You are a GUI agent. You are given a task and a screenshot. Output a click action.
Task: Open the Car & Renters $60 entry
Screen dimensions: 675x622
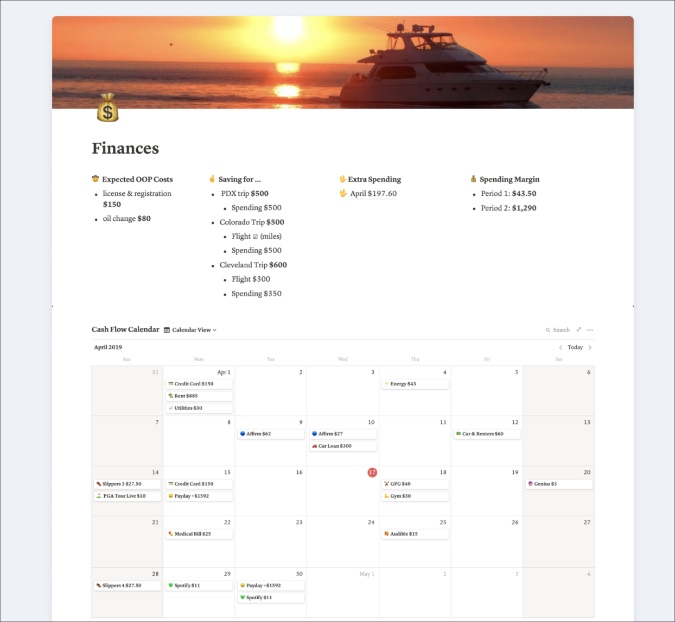pos(487,433)
